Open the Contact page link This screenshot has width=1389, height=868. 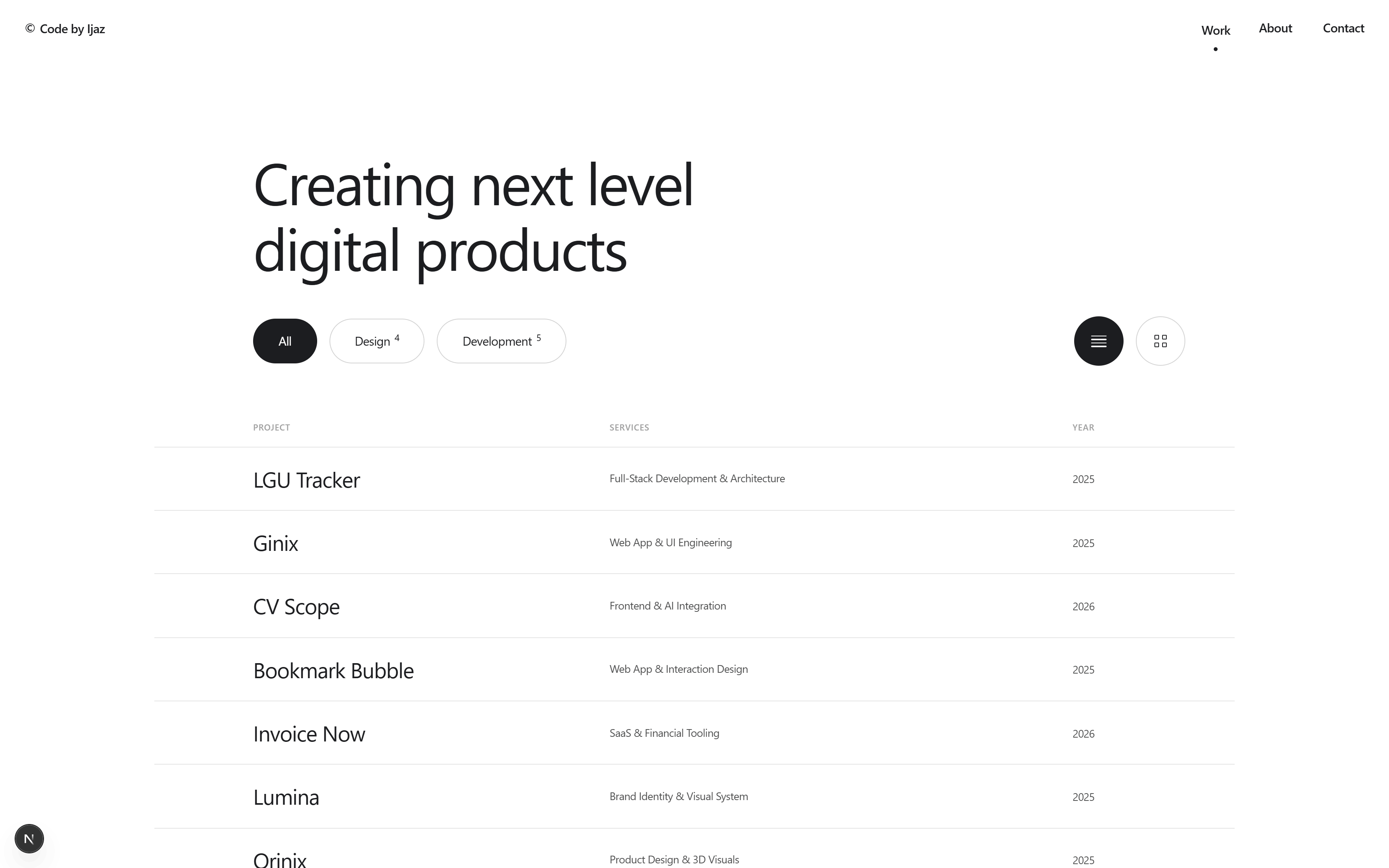pos(1343,28)
